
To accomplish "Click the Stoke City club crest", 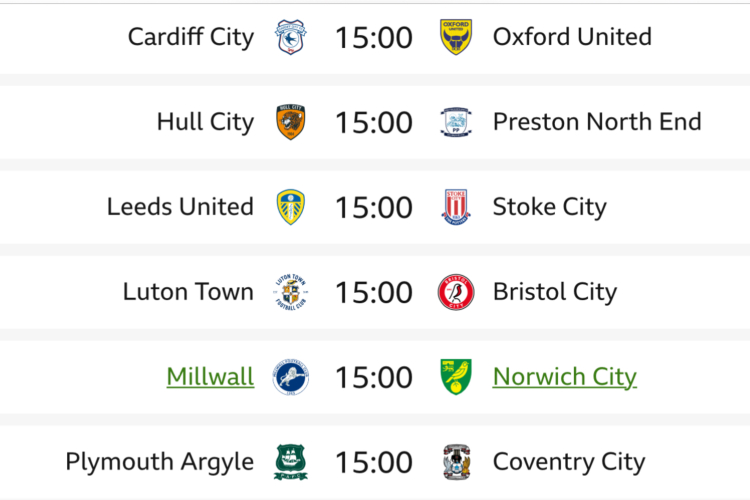I will [456, 207].
